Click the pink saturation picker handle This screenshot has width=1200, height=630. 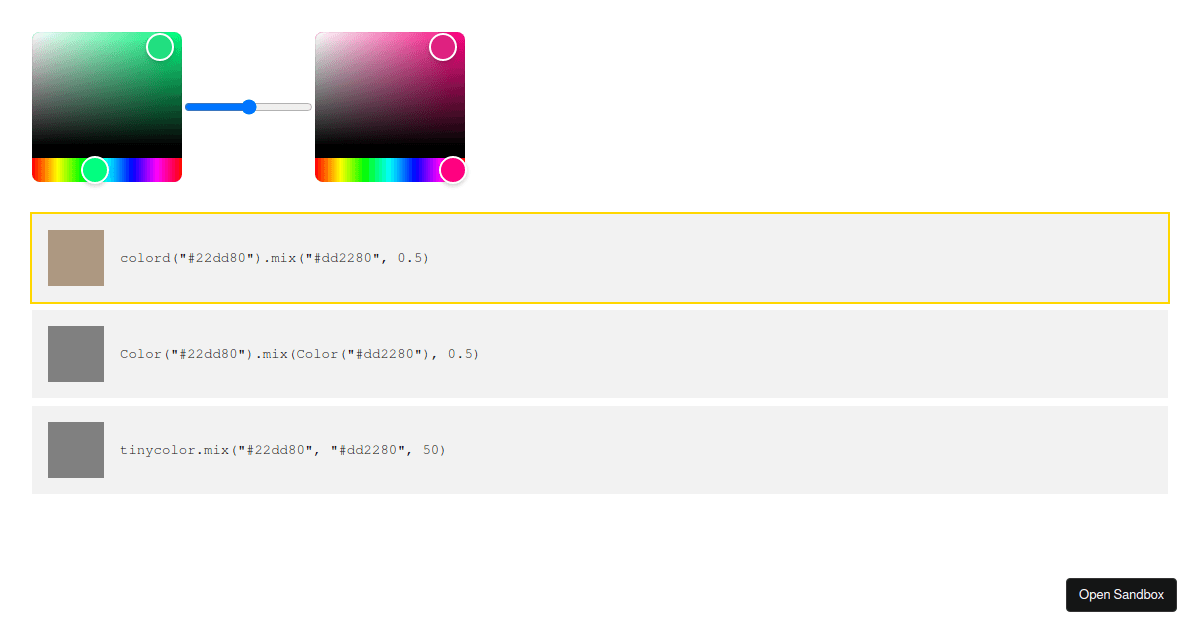point(443,46)
